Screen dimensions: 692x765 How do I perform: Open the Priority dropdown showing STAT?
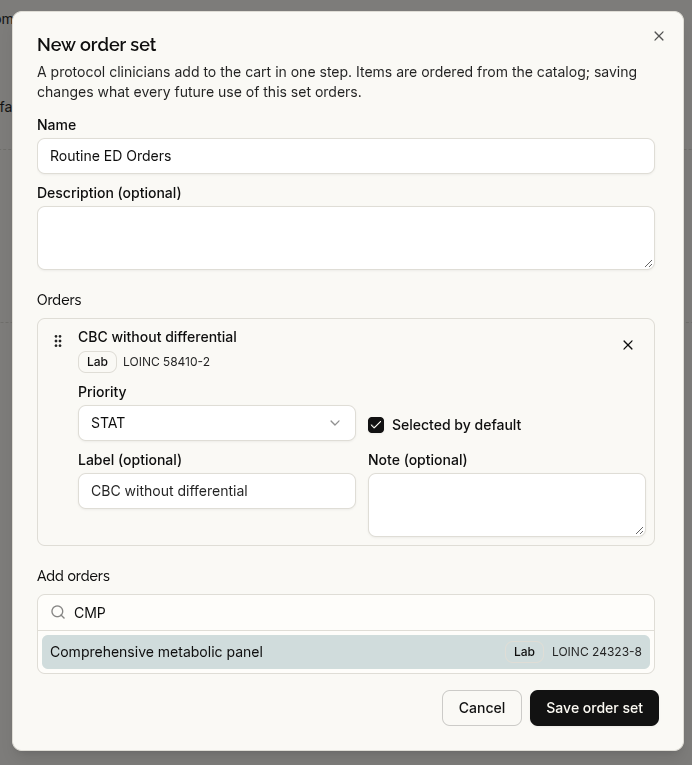pyautogui.click(x=217, y=423)
